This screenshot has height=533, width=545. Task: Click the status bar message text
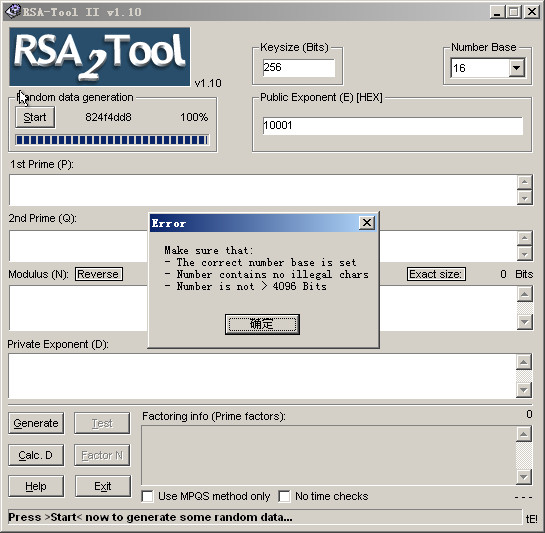click(x=150, y=517)
